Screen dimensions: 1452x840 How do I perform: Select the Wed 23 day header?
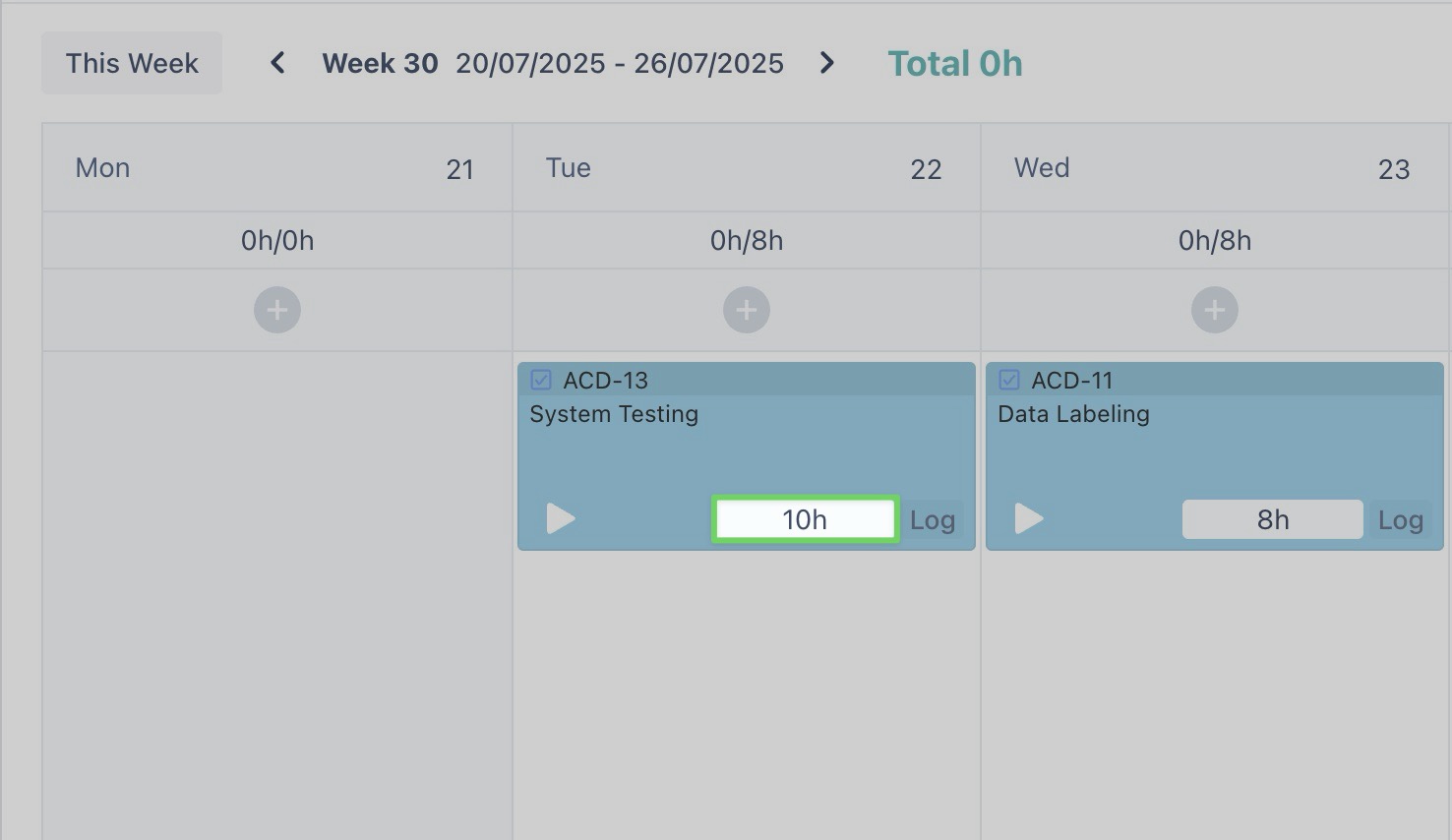pos(1214,168)
